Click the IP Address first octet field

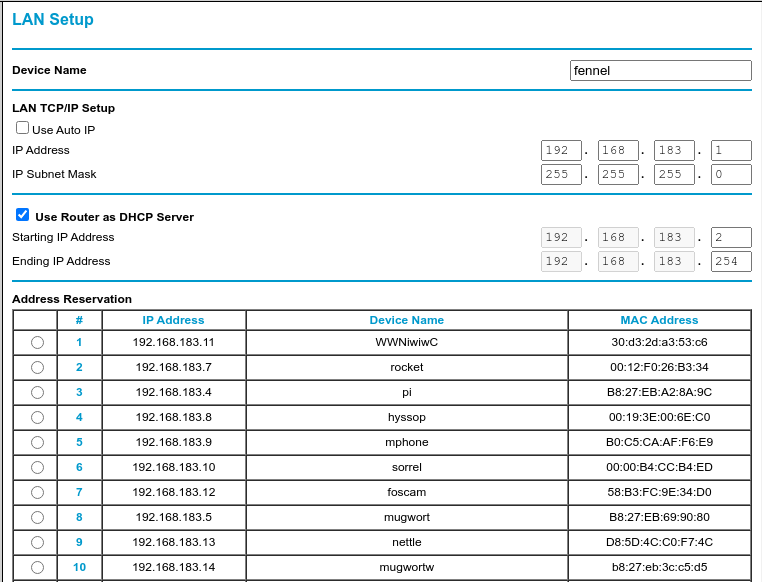click(x=561, y=150)
